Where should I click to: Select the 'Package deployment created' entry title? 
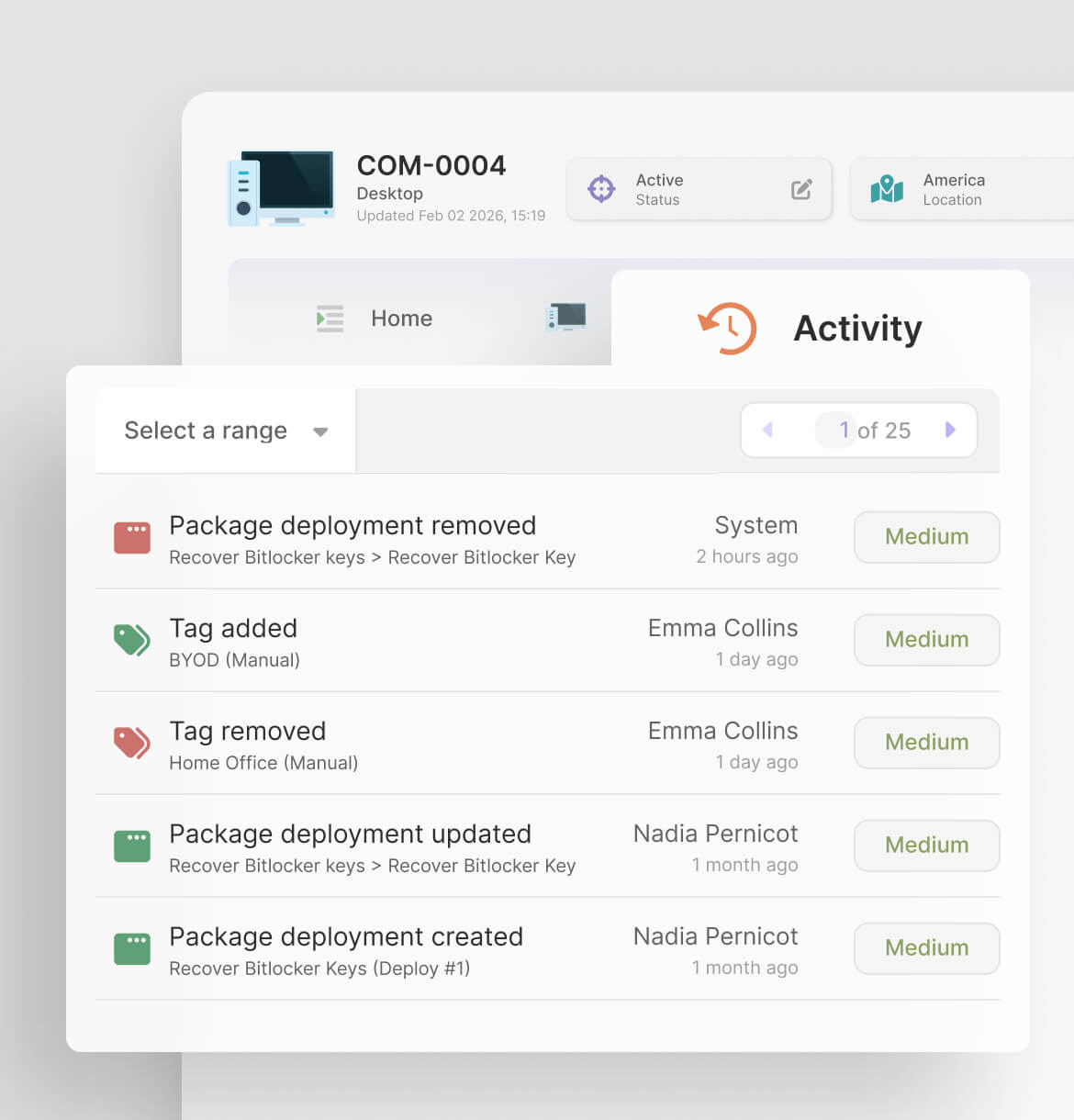pyautogui.click(x=346, y=936)
